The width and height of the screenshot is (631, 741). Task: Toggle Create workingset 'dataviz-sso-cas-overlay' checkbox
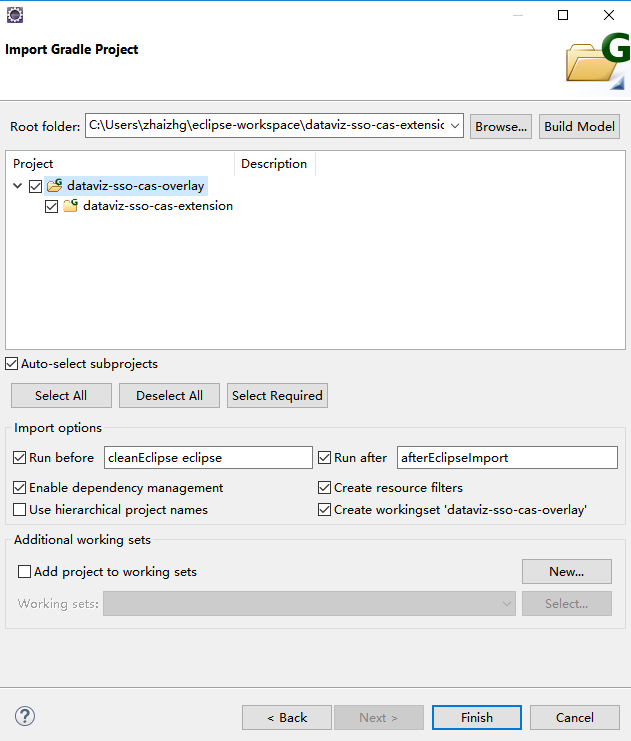click(324, 510)
